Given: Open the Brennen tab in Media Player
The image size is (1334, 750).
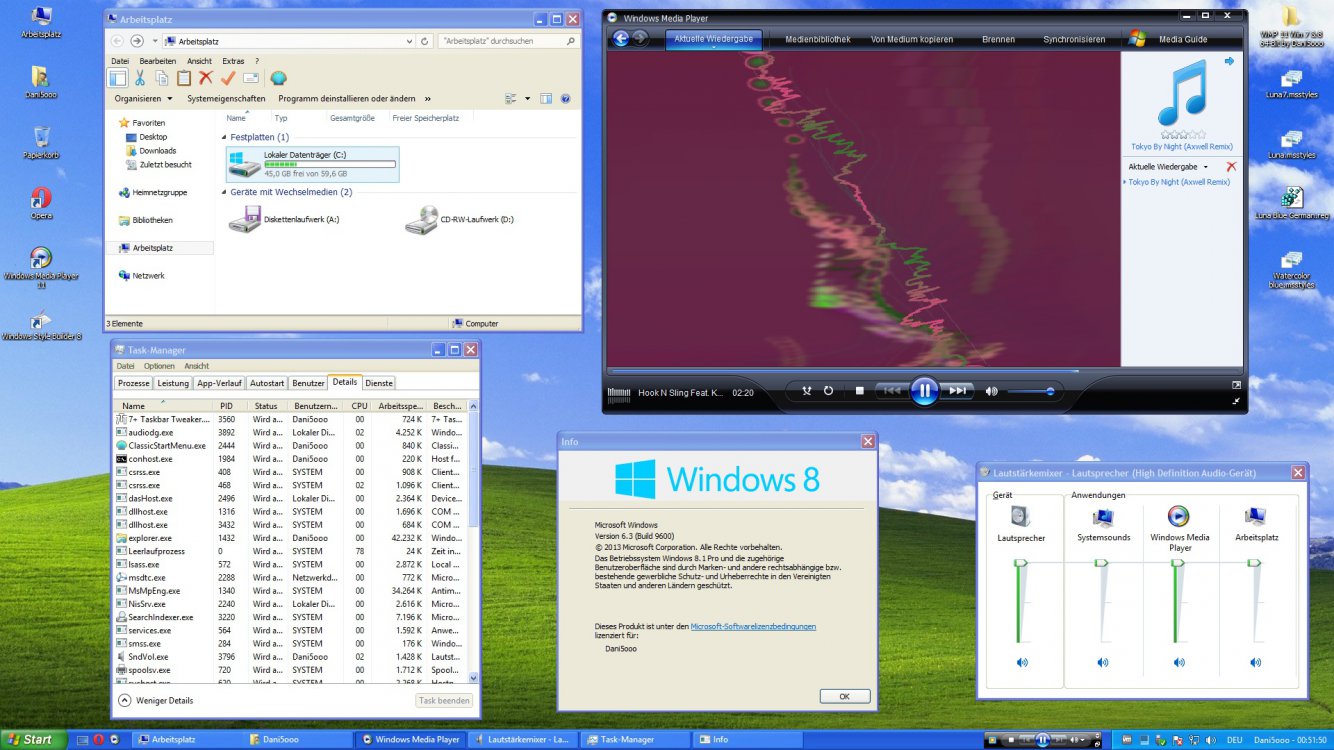Looking at the screenshot, I should tap(998, 40).
